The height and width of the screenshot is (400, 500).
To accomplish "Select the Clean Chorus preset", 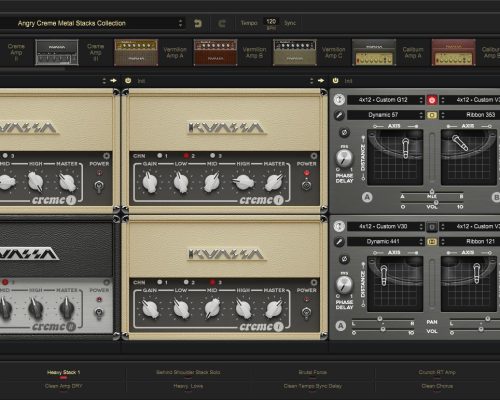I will pyautogui.click(x=437, y=386).
